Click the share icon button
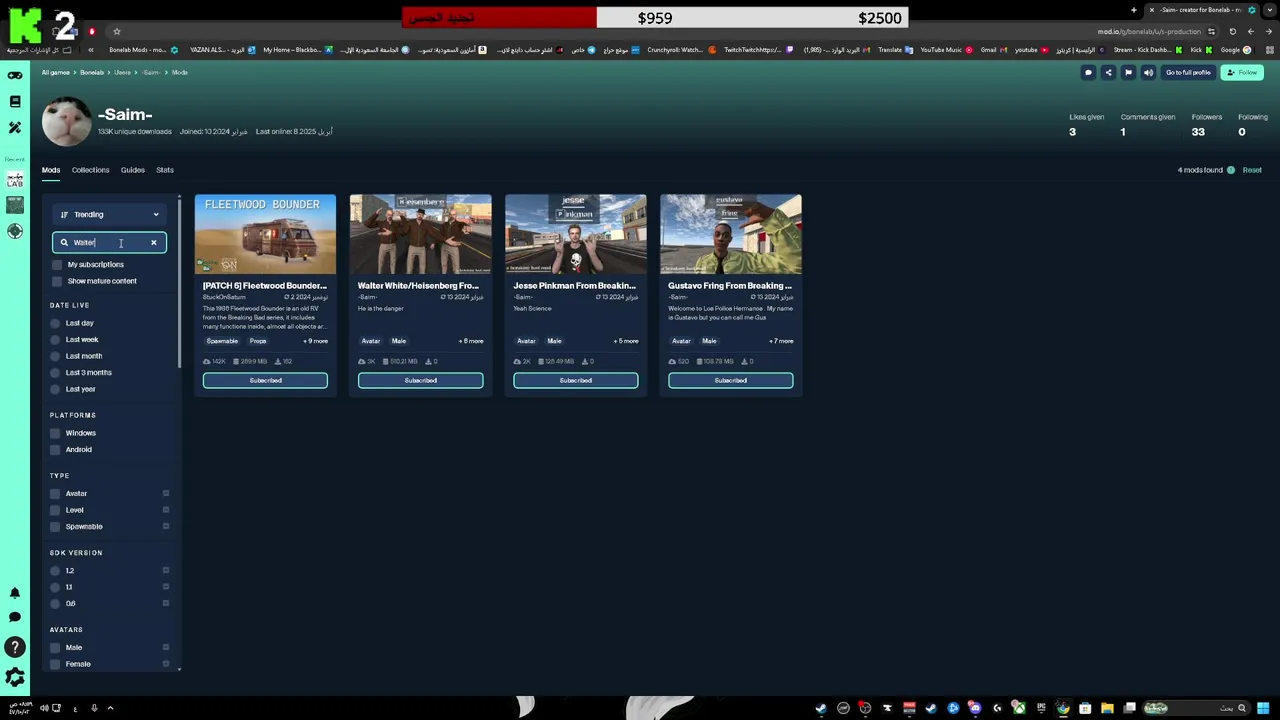 click(x=1108, y=72)
